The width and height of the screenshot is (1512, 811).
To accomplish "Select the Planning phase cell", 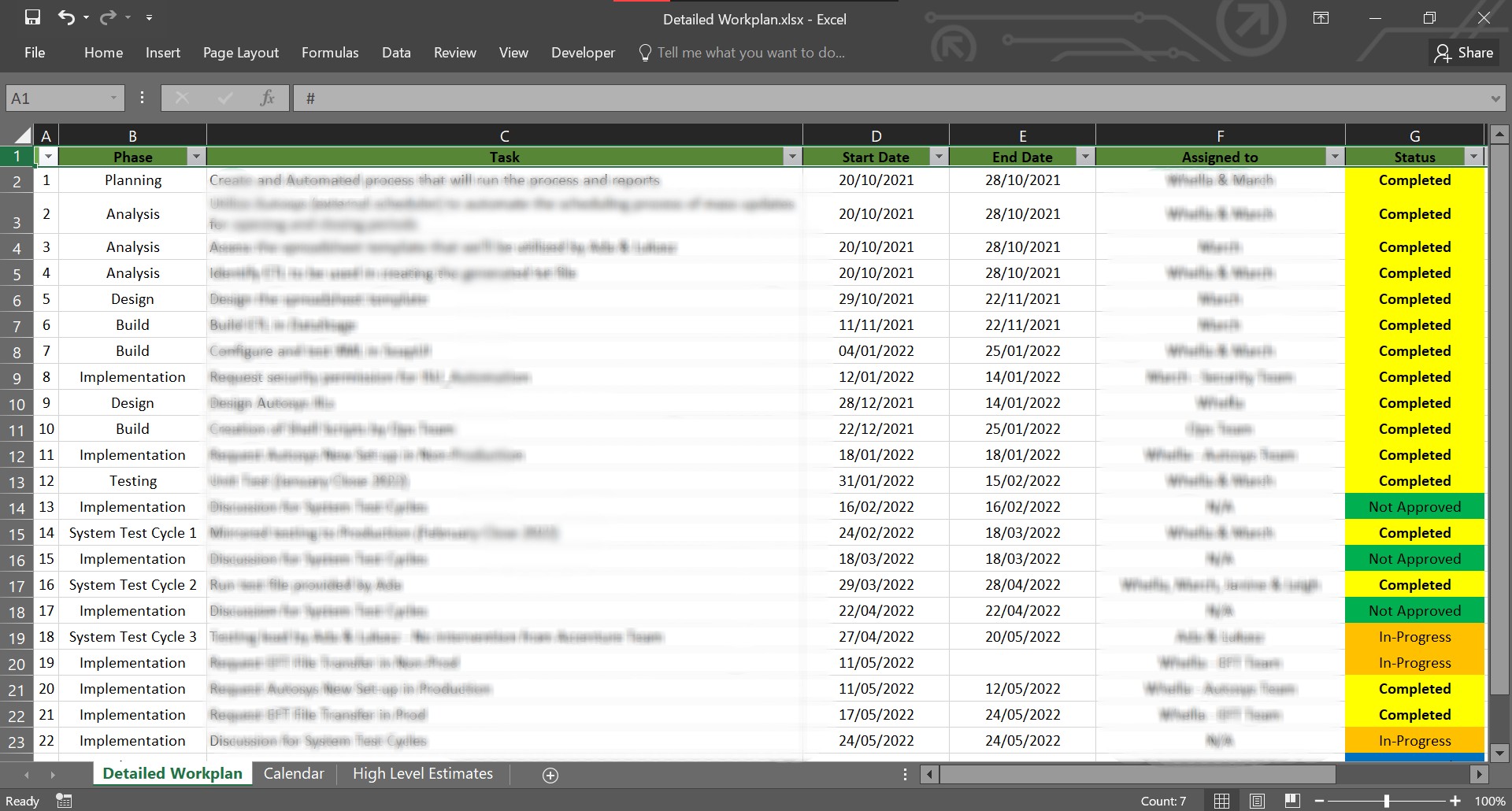I will tap(132, 180).
